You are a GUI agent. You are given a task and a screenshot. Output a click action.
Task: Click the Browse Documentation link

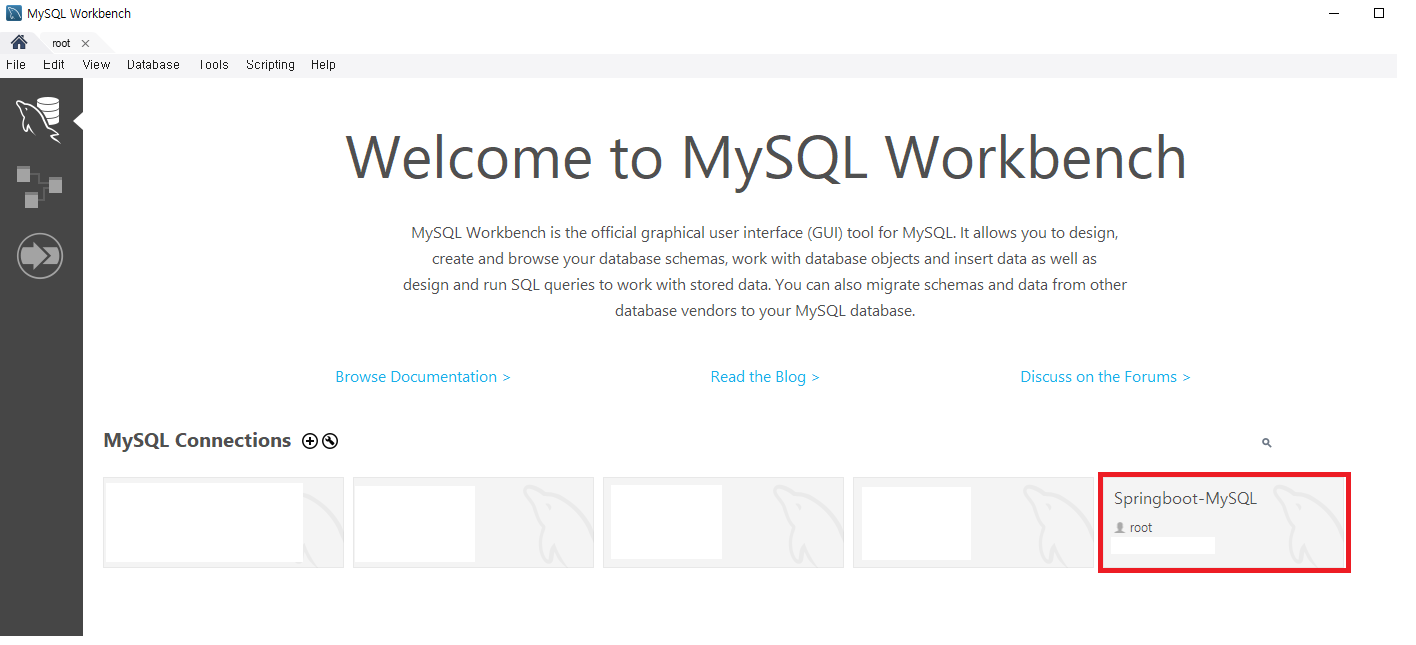point(423,377)
